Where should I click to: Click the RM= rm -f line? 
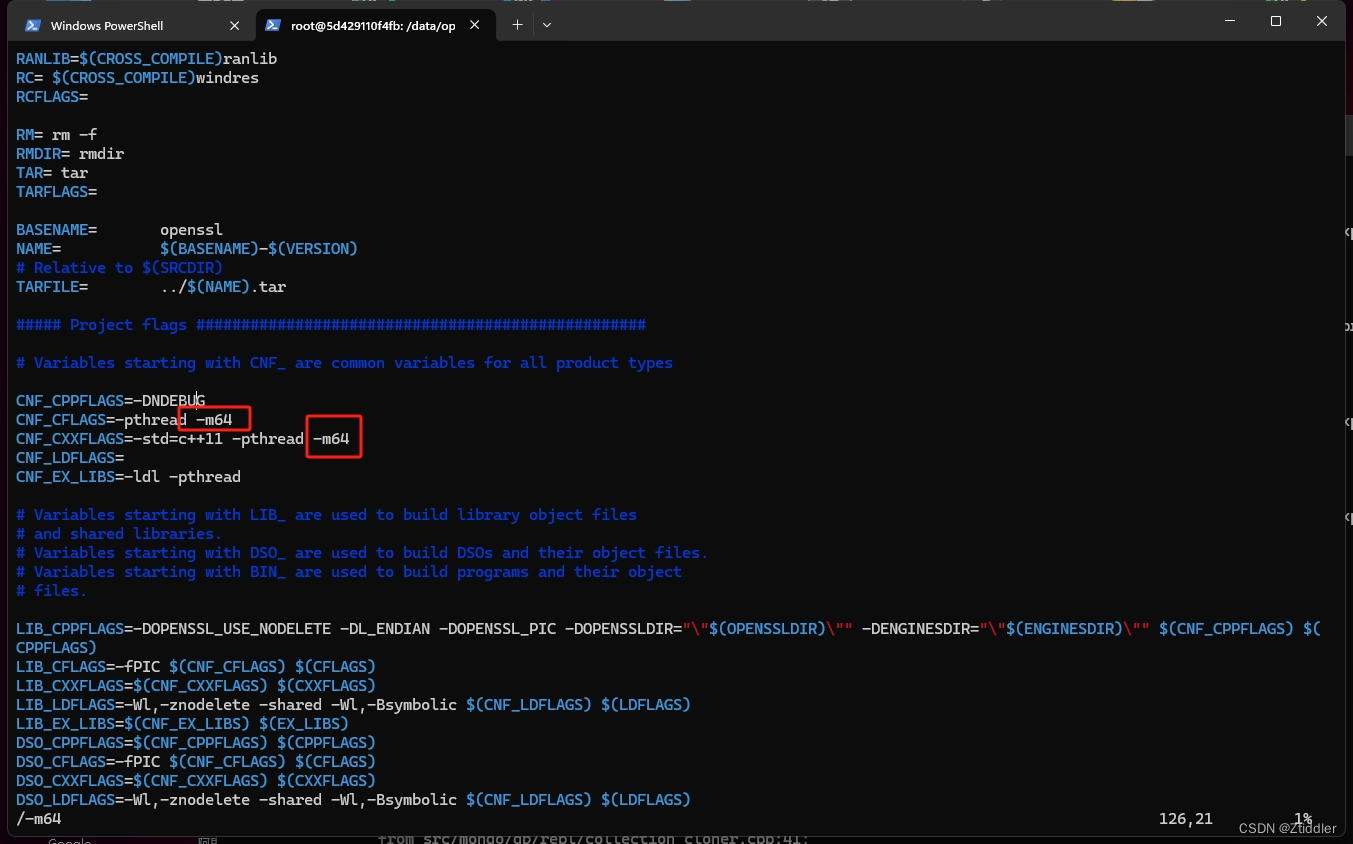(x=56, y=135)
